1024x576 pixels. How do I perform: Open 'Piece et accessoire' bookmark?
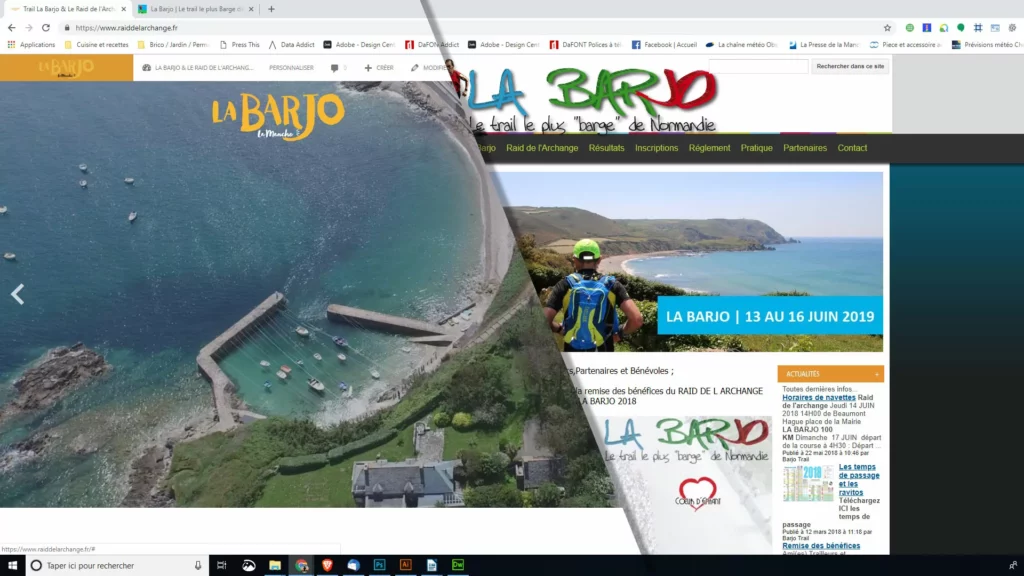[905, 45]
